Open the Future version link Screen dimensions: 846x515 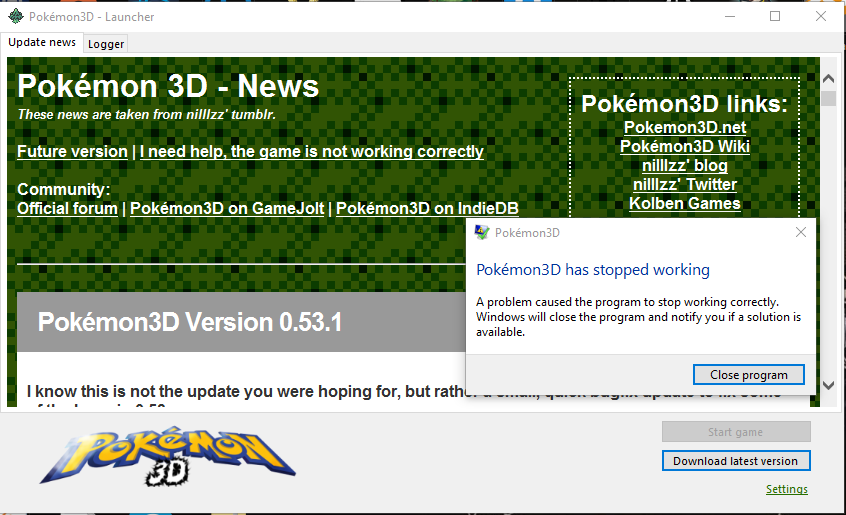click(72, 152)
